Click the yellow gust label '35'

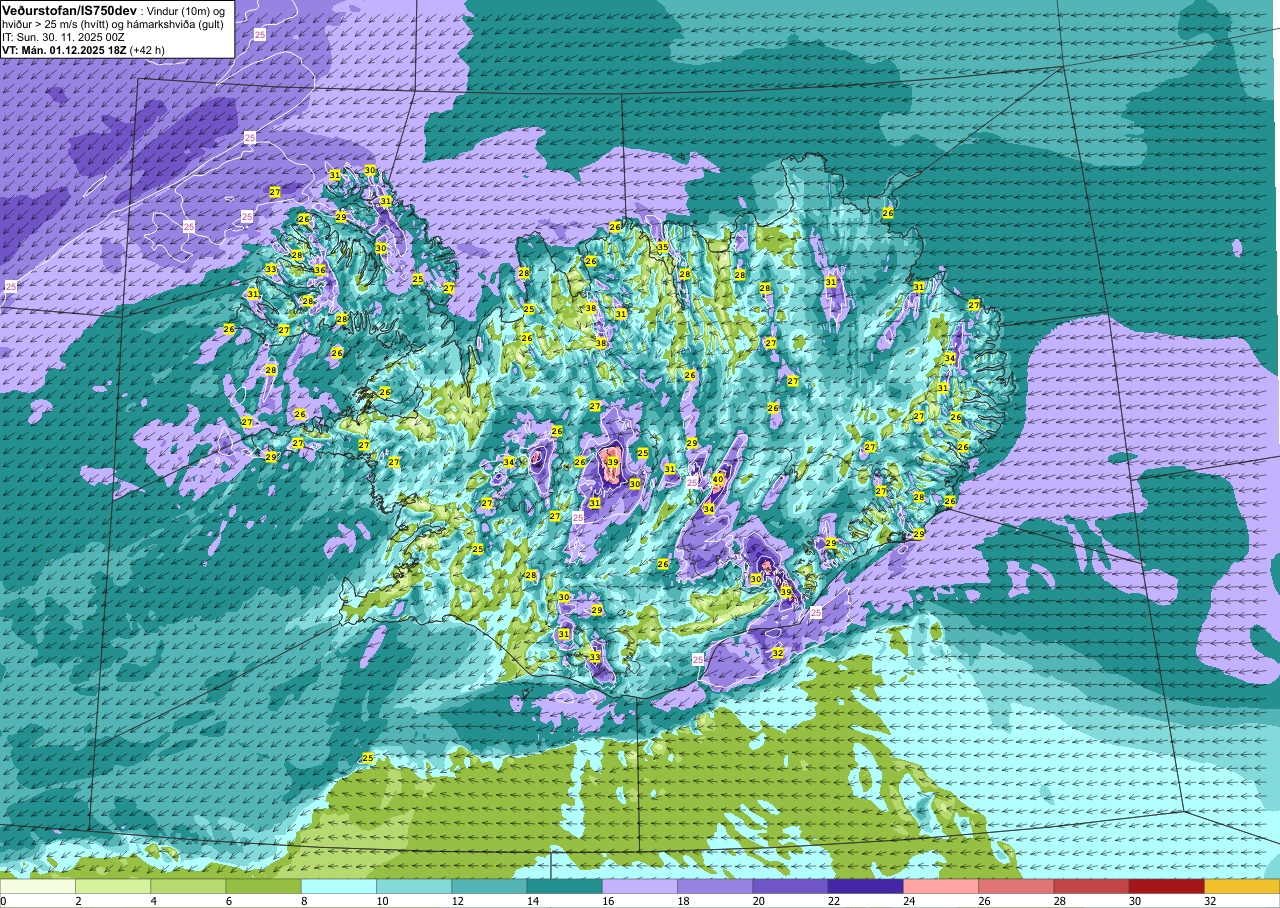pyautogui.click(x=662, y=247)
